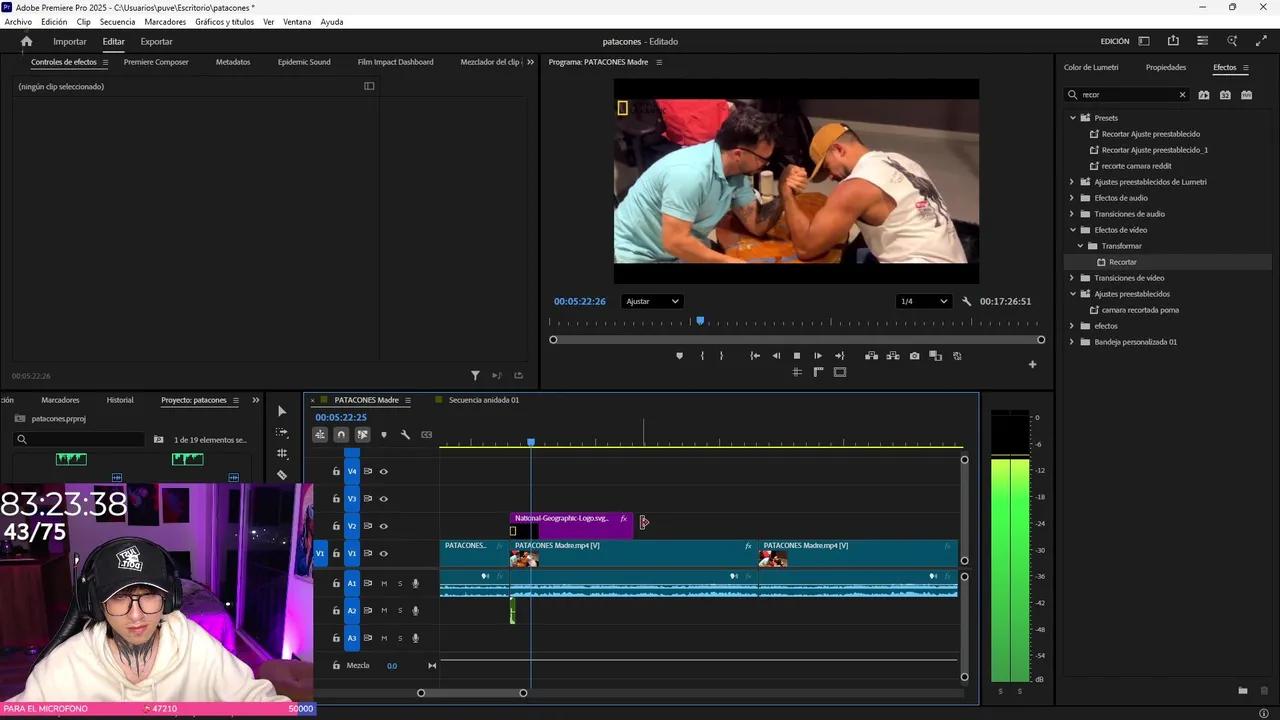1280x720 pixels.
Task: Select the Razor tool
Action: click(x=282, y=475)
